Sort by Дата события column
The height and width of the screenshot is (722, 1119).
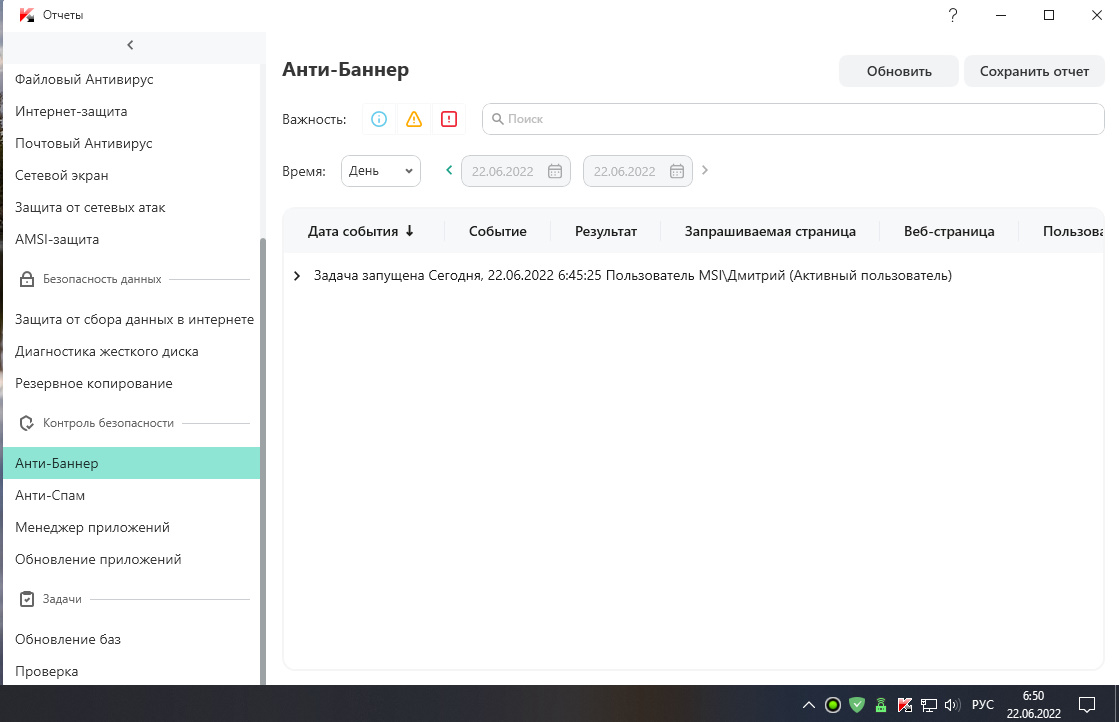(360, 231)
